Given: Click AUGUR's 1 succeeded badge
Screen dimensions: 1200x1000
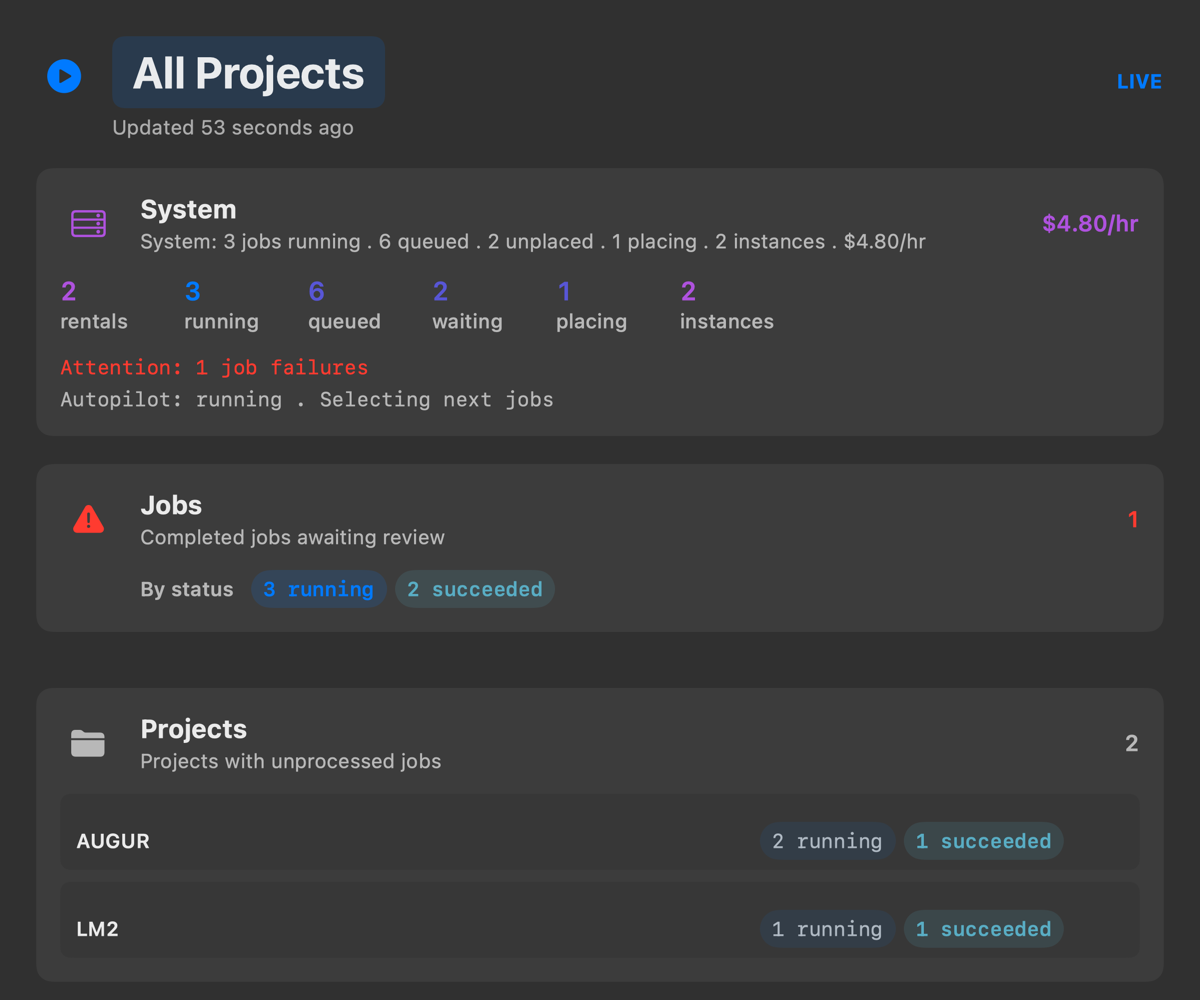Looking at the screenshot, I should (983, 841).
